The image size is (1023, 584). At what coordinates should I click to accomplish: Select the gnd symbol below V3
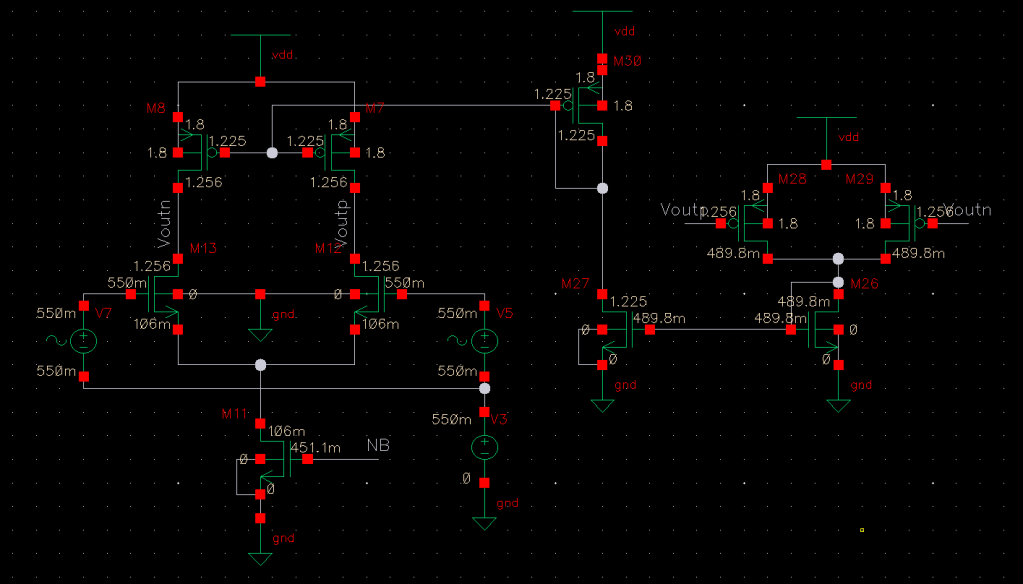point(484,520)
